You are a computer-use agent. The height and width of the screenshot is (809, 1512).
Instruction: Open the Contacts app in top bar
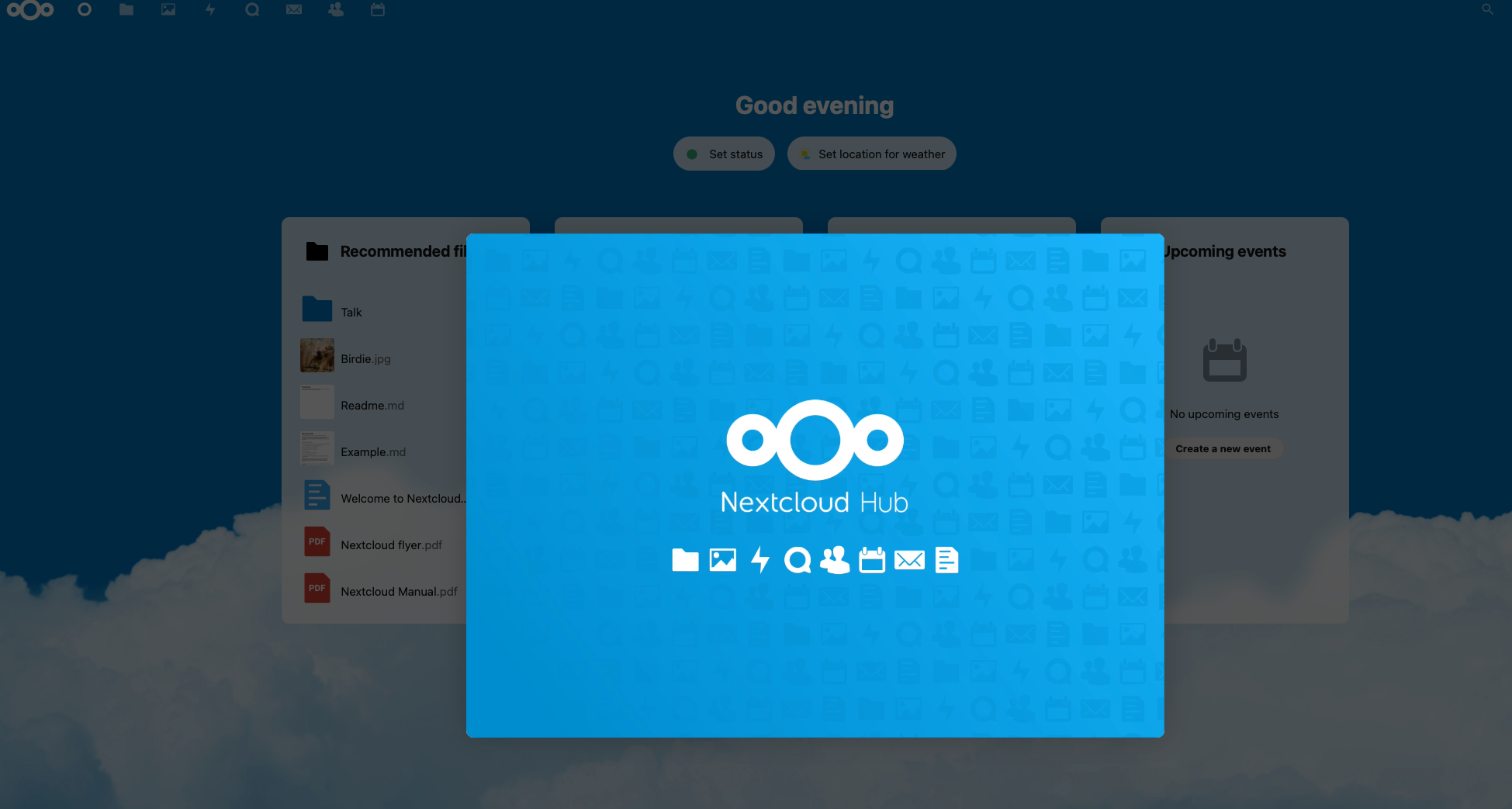pyautogui.click(x=336, y=9)
